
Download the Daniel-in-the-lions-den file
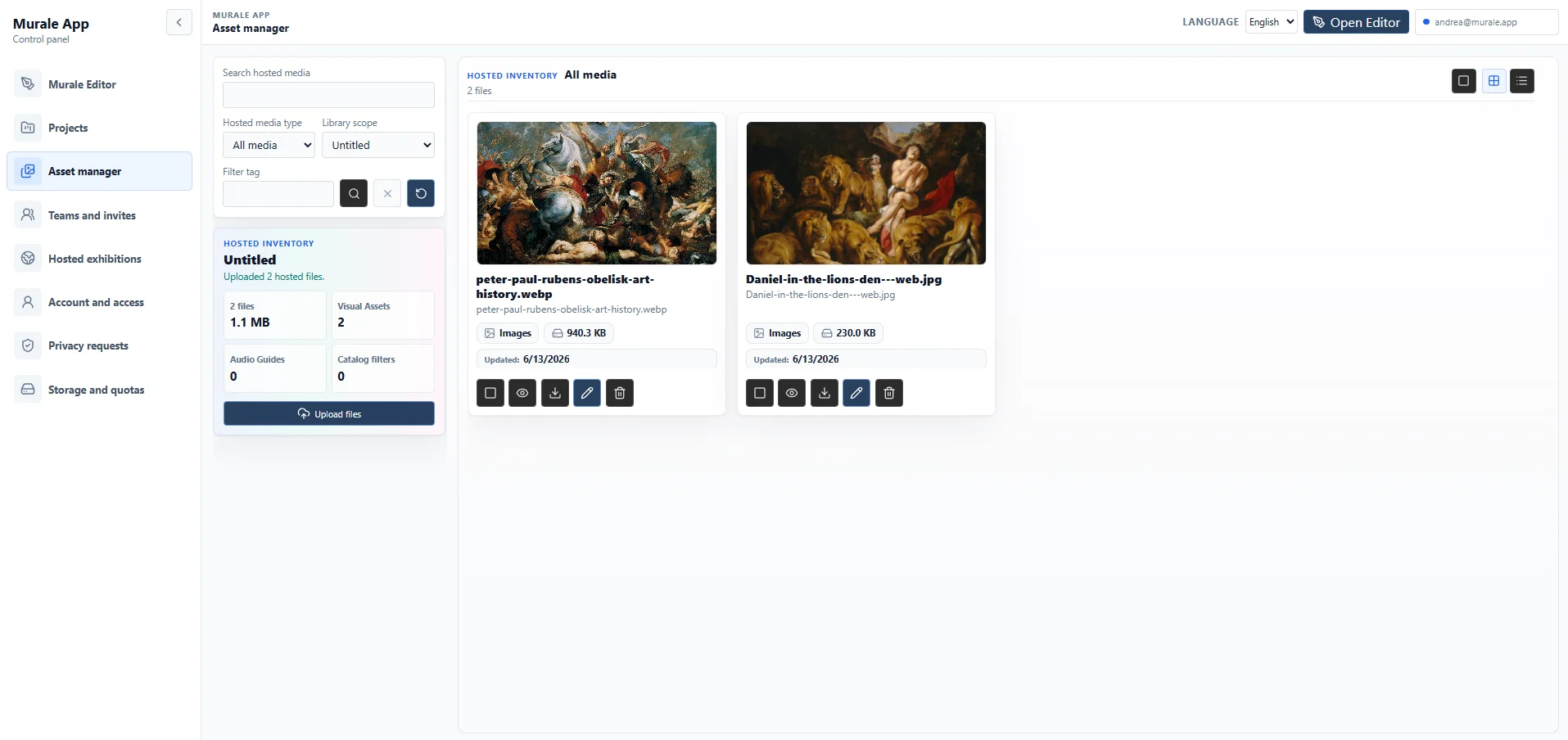coord(825,393)
